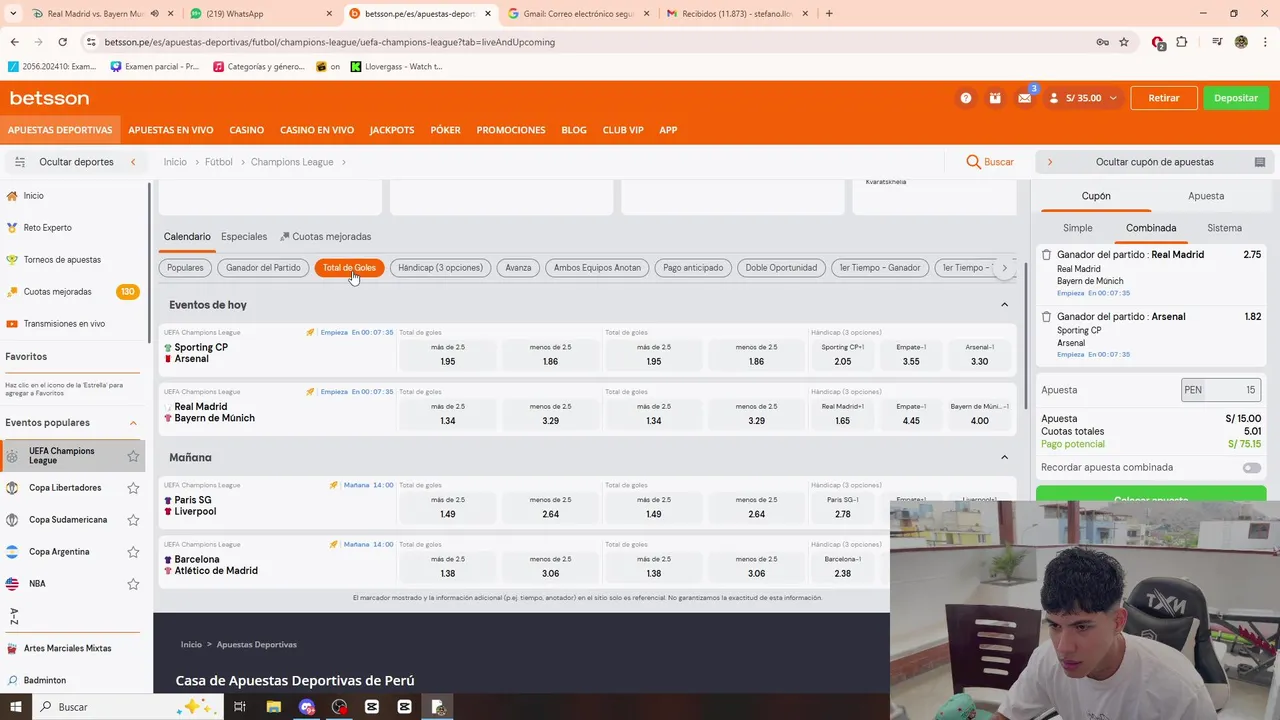1280x720 pixels.
Task: Open the sports filter sliders icon
Action: click(x=19, y=162)
